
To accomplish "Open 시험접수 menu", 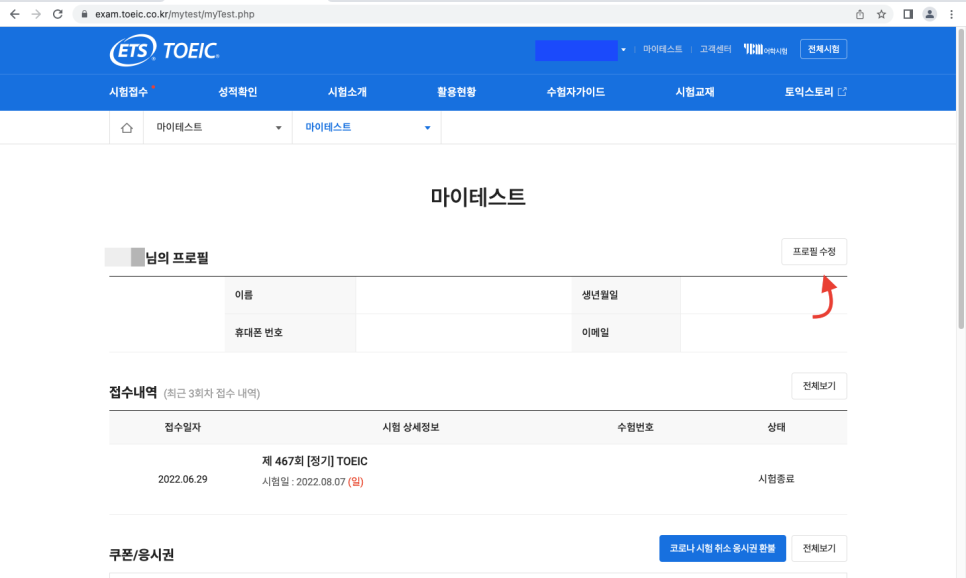I will pos(129,92).
